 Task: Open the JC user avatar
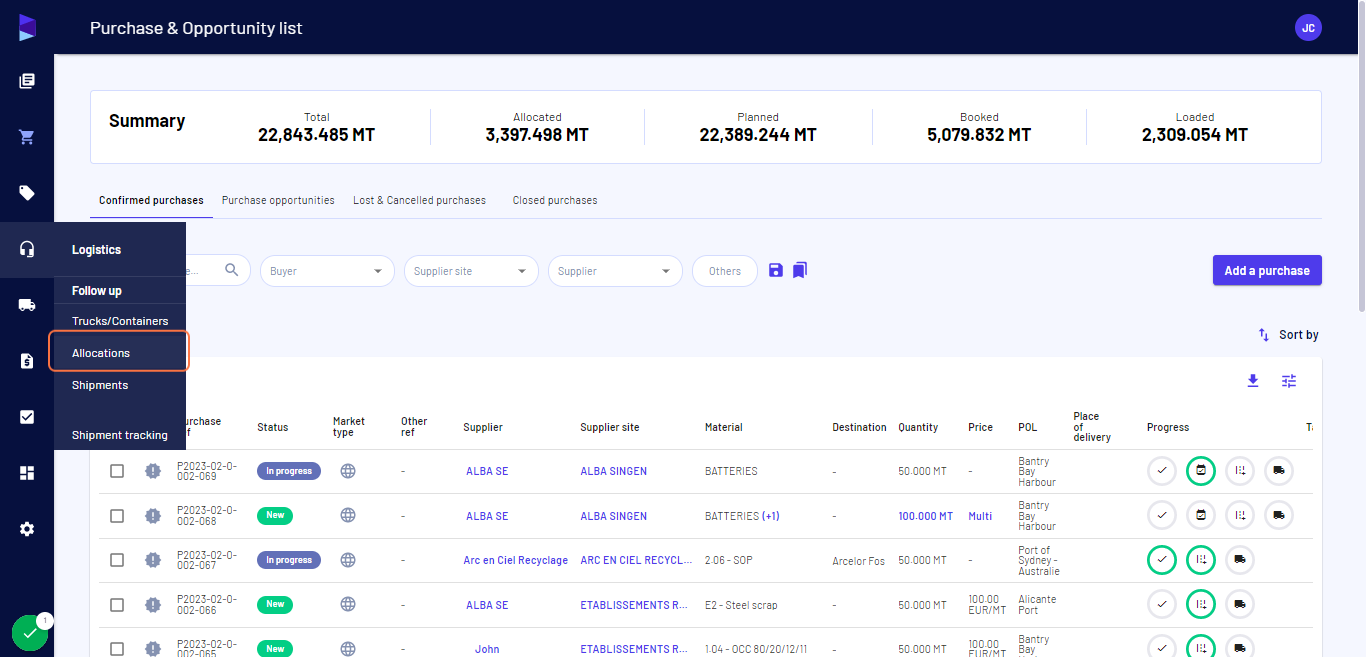coord(1308,27)
